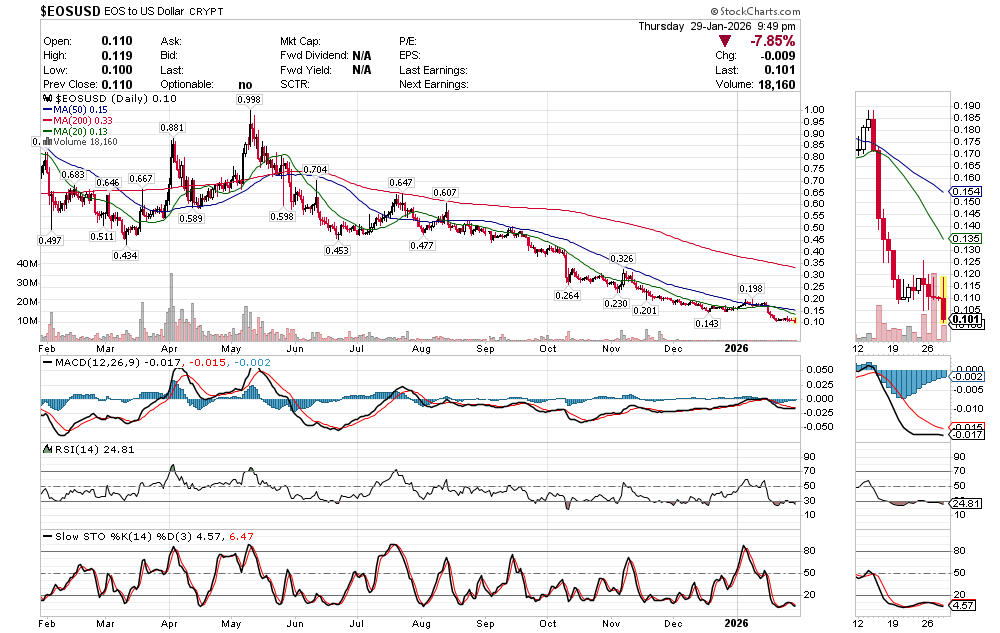Click the volume bars icon in legend
Screen dimensions: 1000x633
[x=47, y=142]
